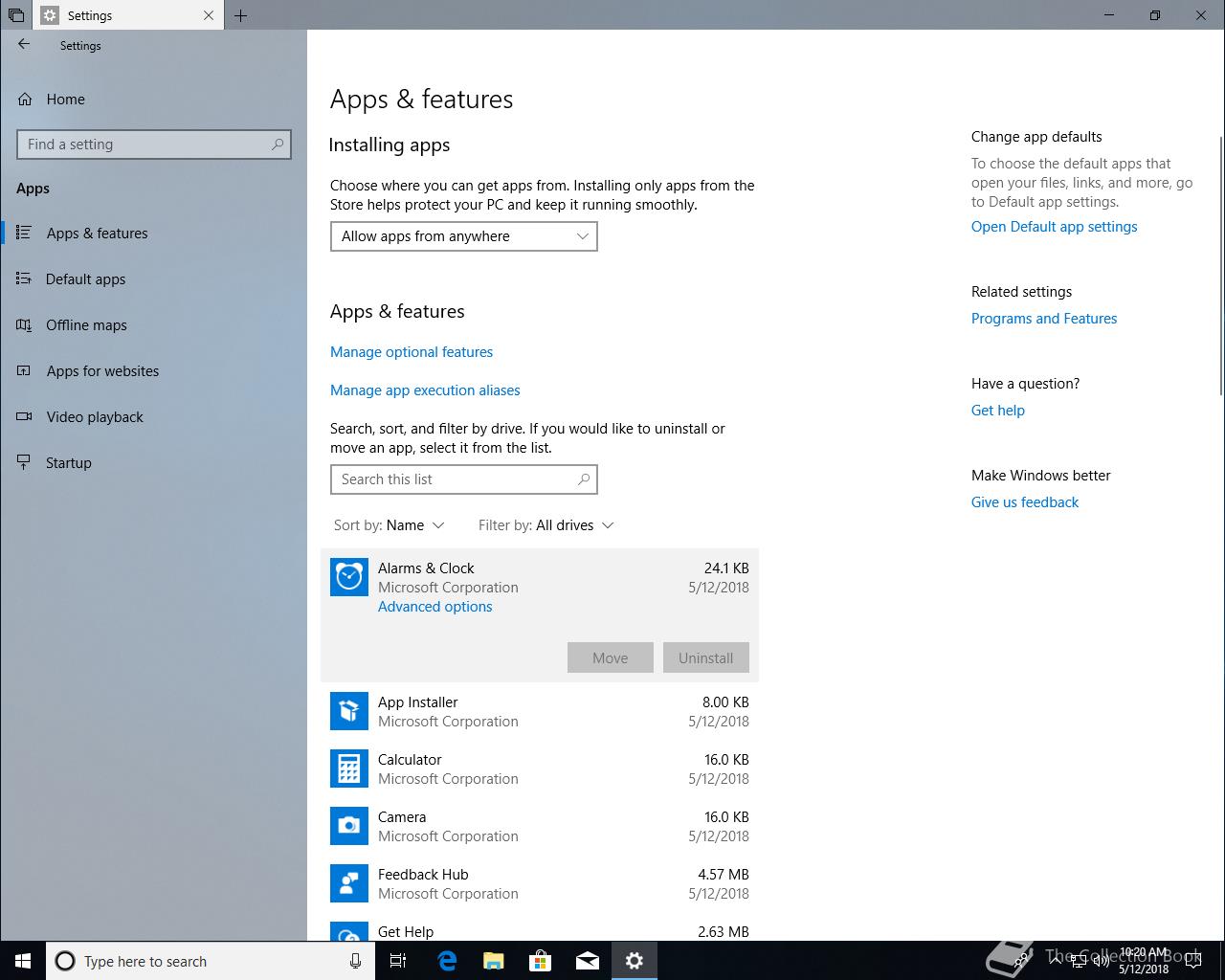Select the App Installer name text

(417, 702)
